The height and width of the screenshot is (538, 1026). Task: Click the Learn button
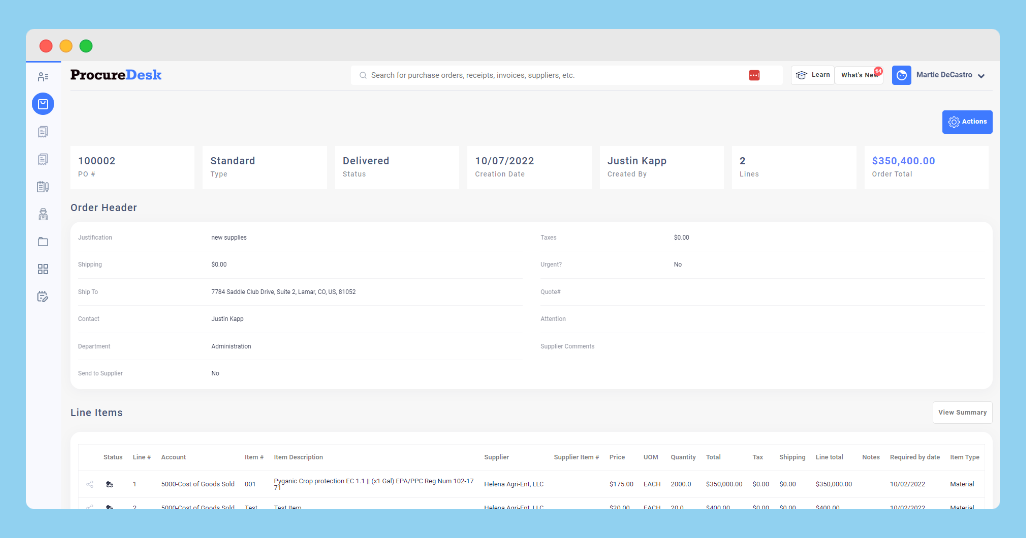tap(813, 75)
